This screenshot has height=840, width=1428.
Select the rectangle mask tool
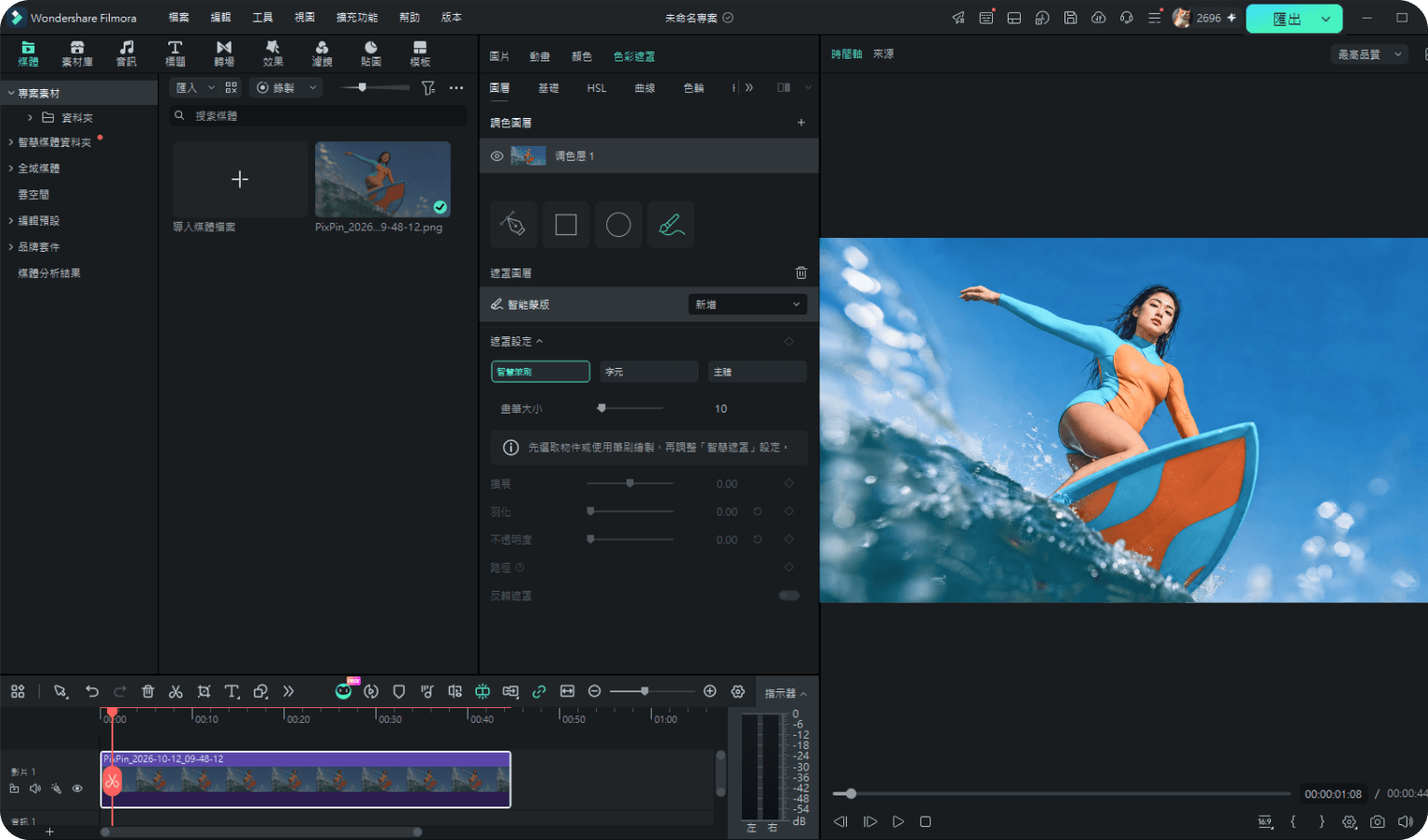pyautogui.click(x=566, y=225)
